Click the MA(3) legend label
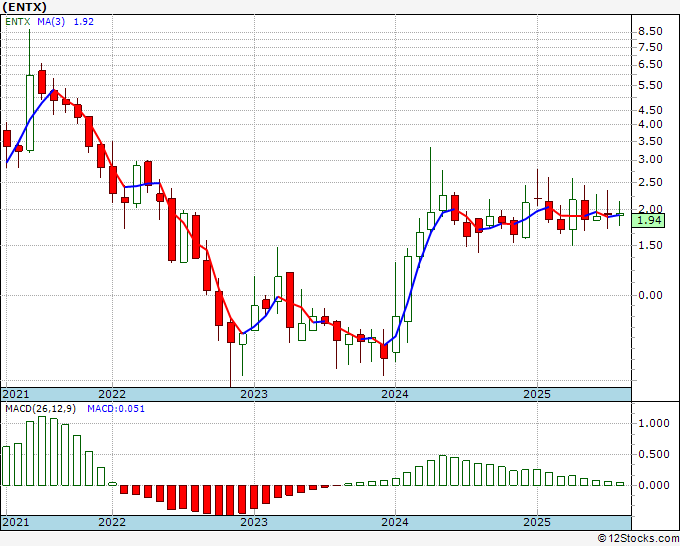 point(51,22)
